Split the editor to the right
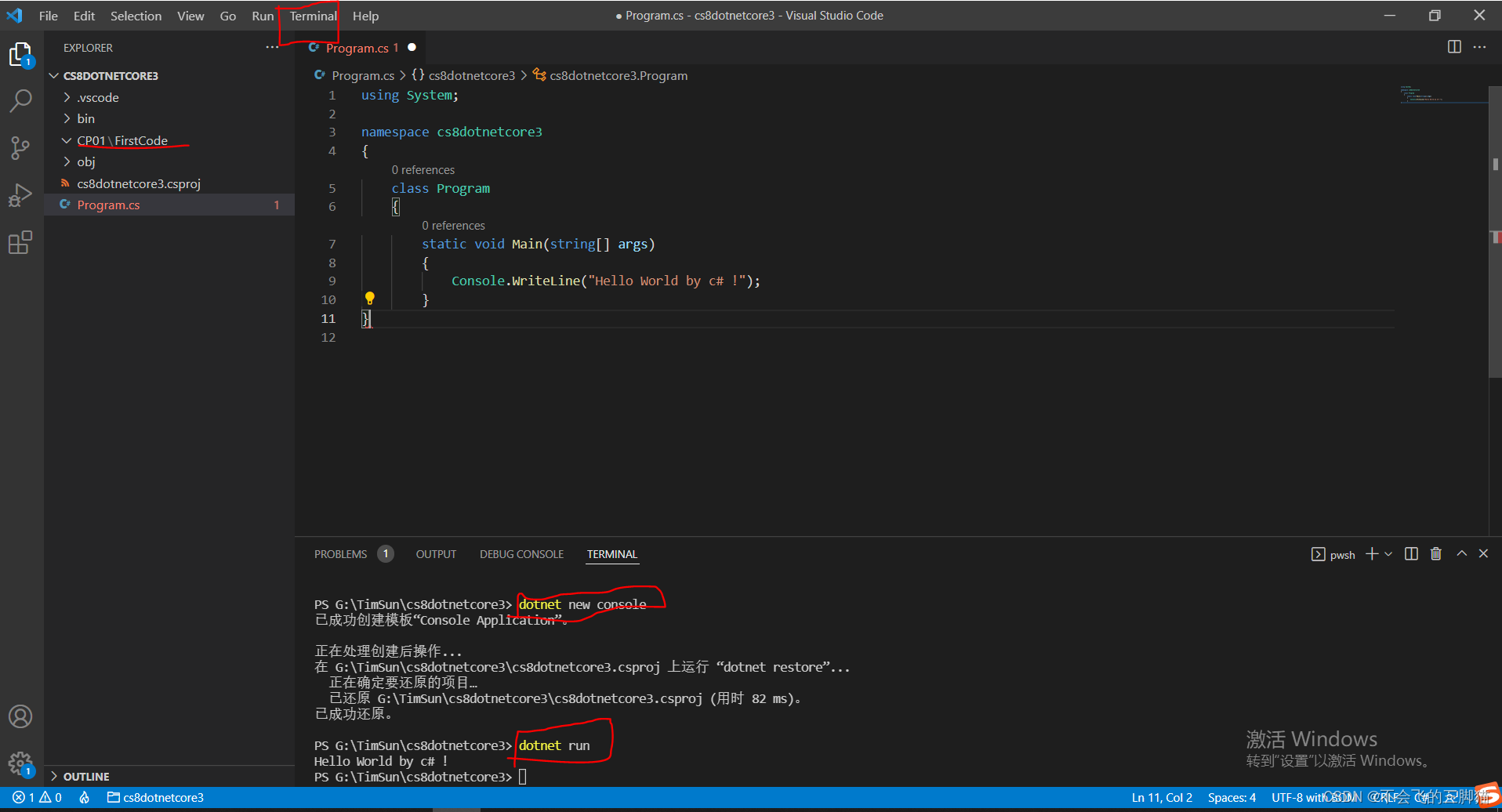The image size is (1502, 812). [x=1454, y=47]
